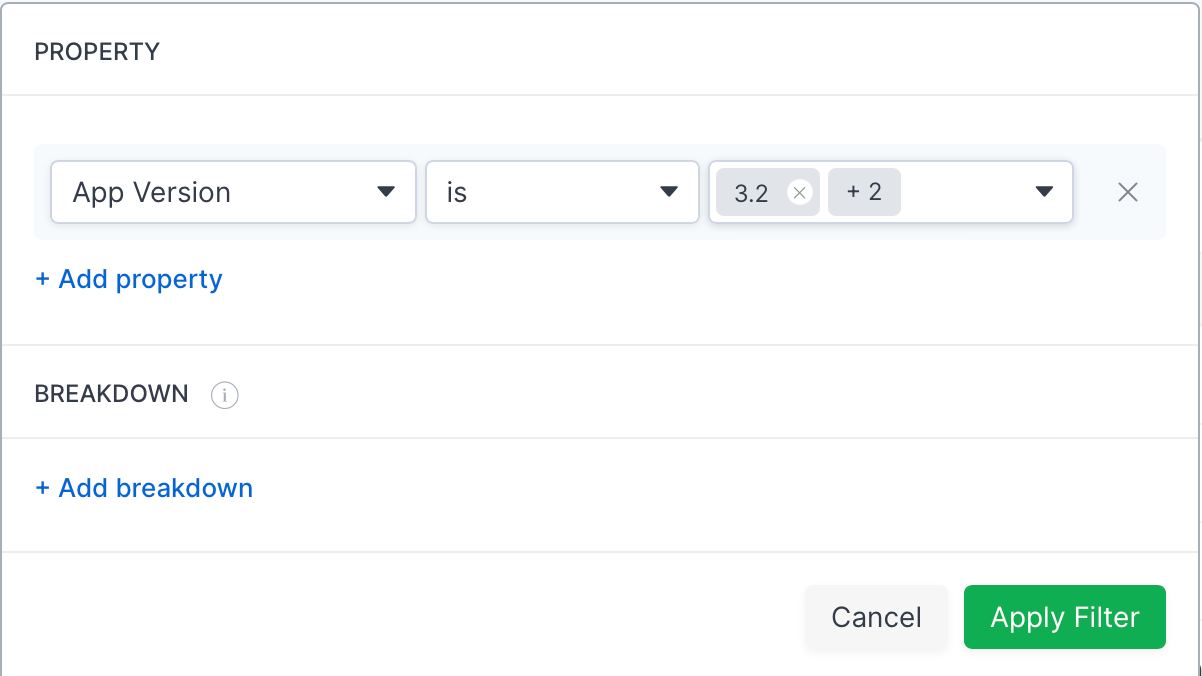Click the Cancel button
Viewport: 1202px width, 676px height.
point(876,617)
